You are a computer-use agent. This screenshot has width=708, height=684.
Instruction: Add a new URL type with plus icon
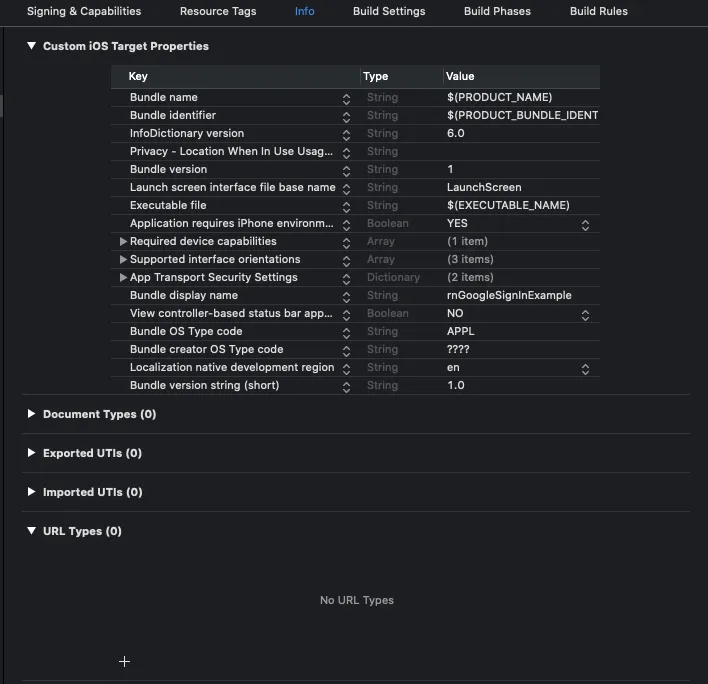[x=124, y=661]
